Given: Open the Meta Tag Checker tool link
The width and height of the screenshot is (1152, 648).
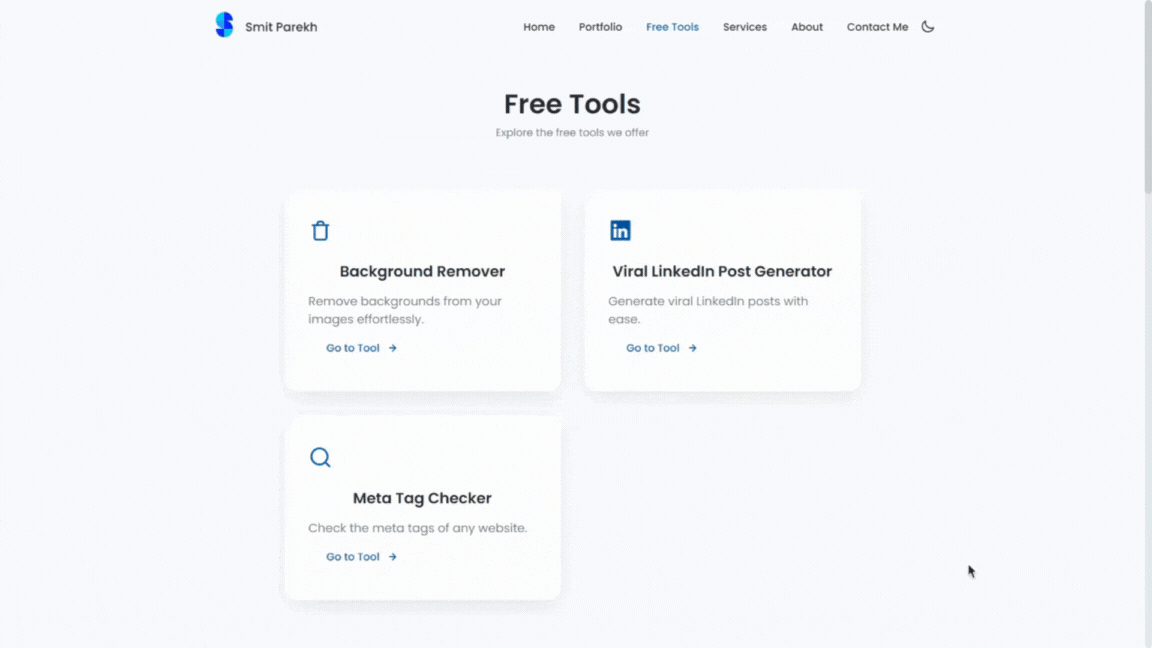Looking at the screenshot, I should [353, 557].
